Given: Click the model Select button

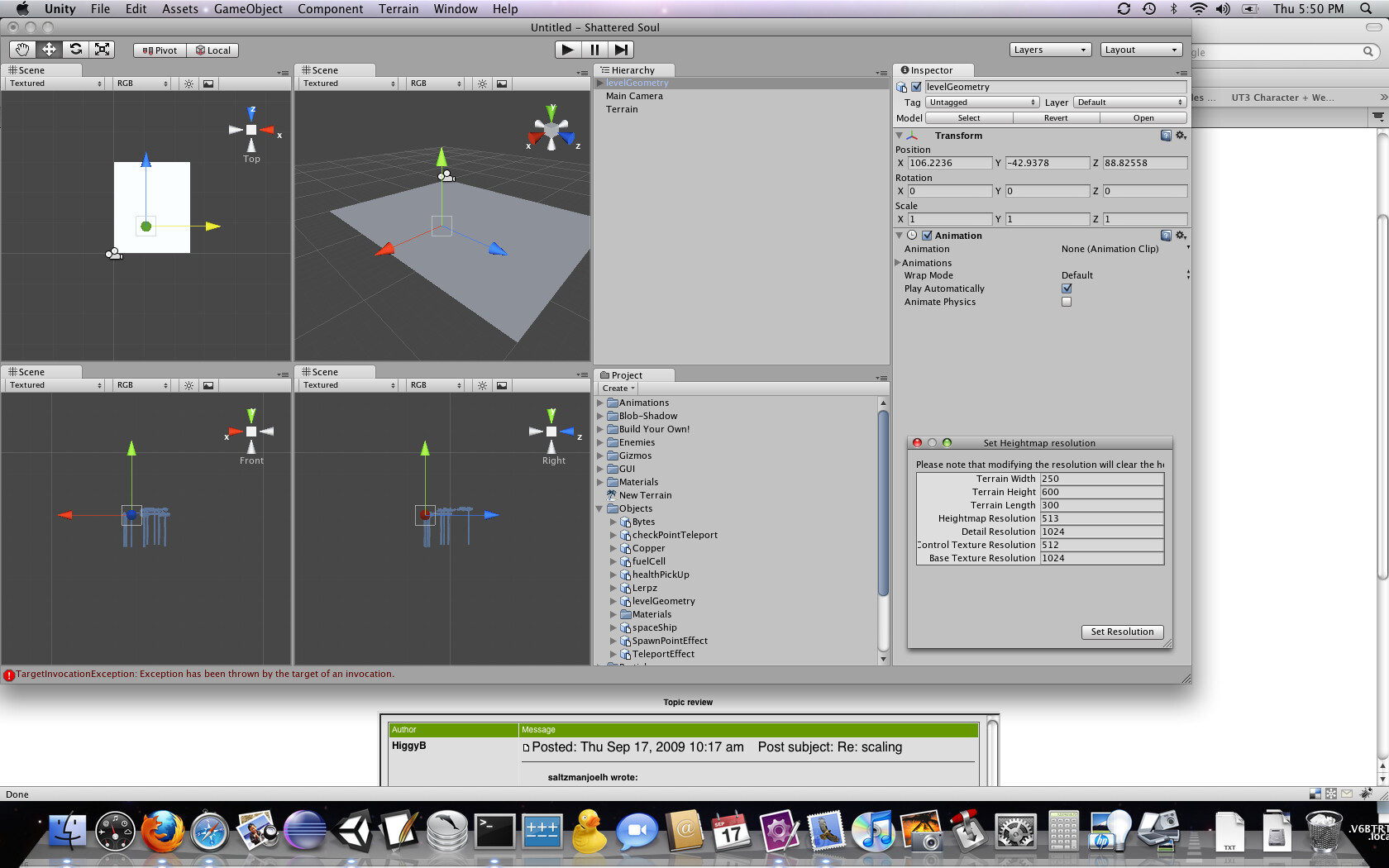Looking at the screenshot, I should click(x=969, y=118).
